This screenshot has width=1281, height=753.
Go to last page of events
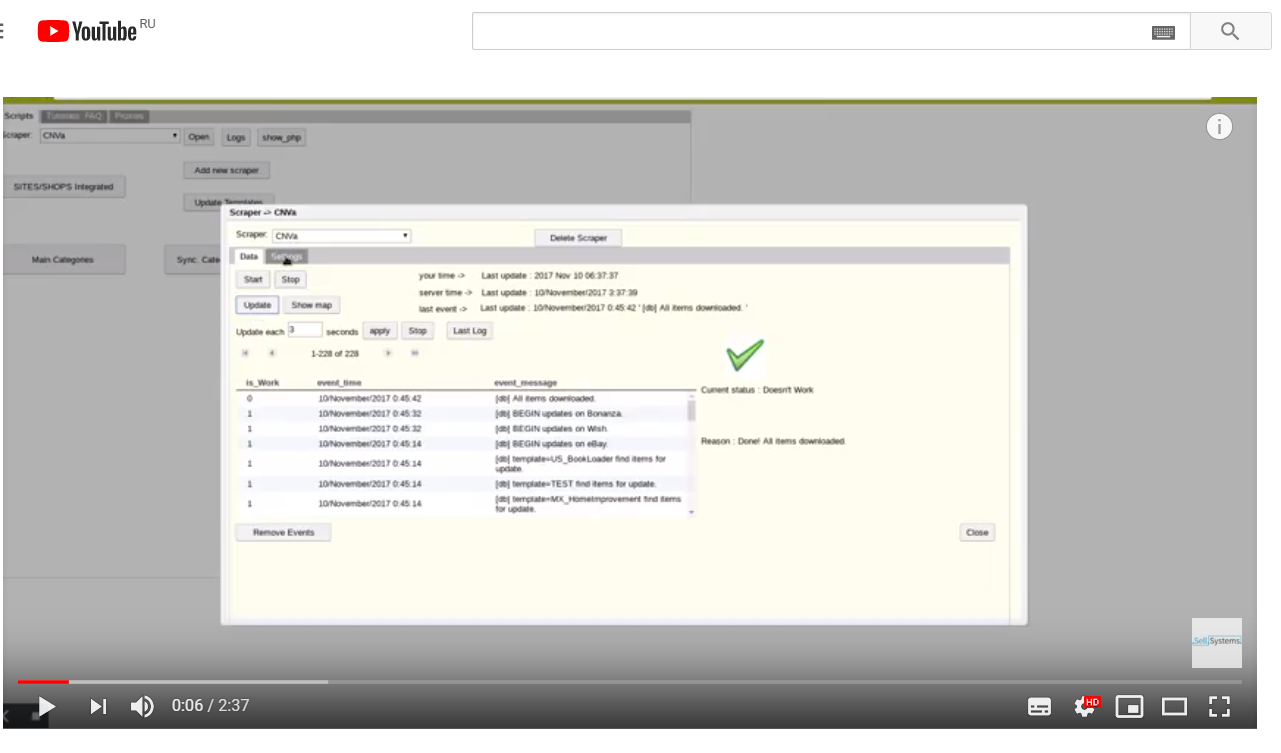click(415, 353)
